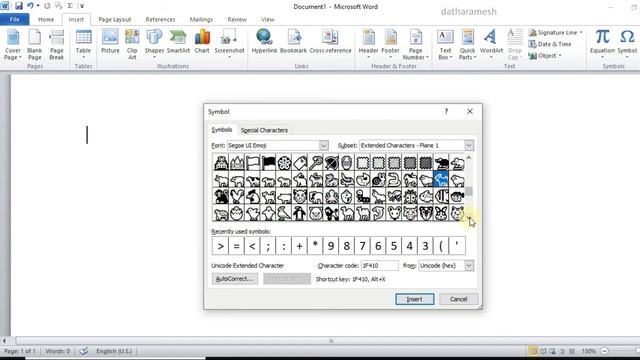Click the Character code field
The image size is (640, 360).
(379, 265)
